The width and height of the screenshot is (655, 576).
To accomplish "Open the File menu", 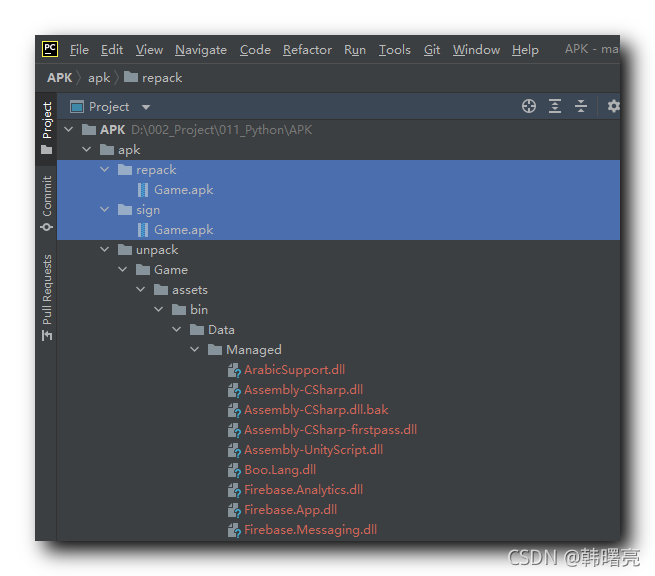I will [x=79, y=50].
